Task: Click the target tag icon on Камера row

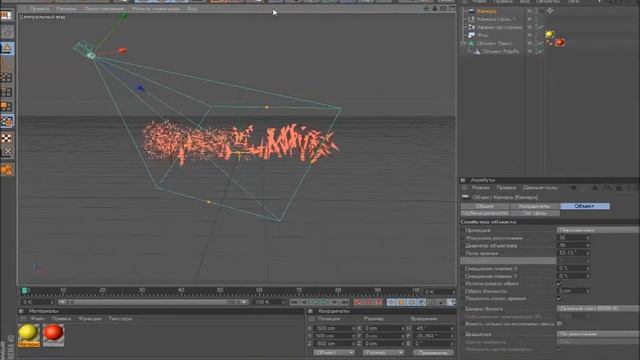Action: (550, 11)
